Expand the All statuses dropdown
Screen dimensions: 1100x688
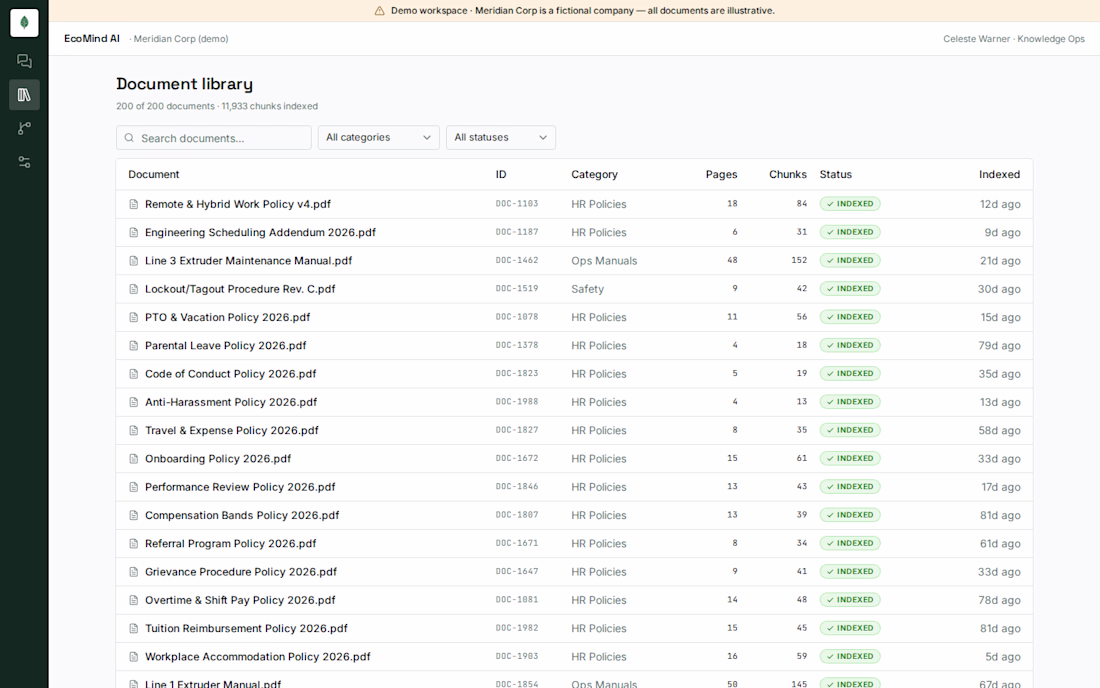500,137
